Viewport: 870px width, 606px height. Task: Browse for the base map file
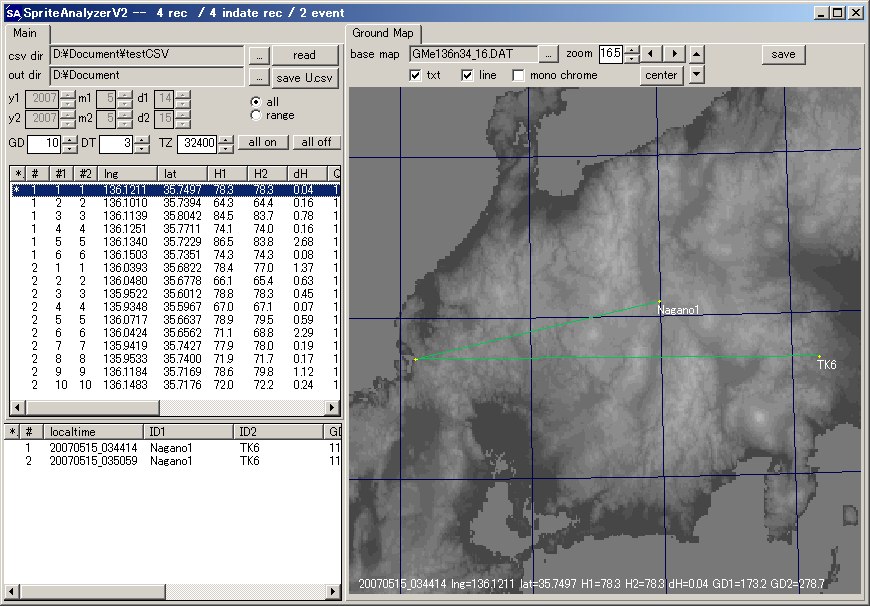pyautogui.click(x=549, y=54)
